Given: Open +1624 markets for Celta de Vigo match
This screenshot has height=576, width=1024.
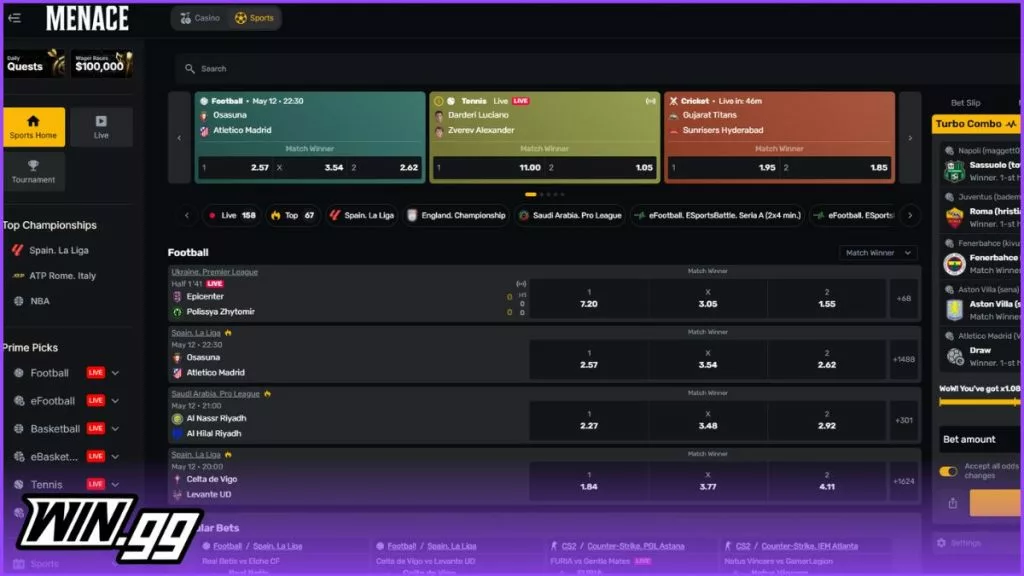Looking at the screenshot, I should click(904, 481).
